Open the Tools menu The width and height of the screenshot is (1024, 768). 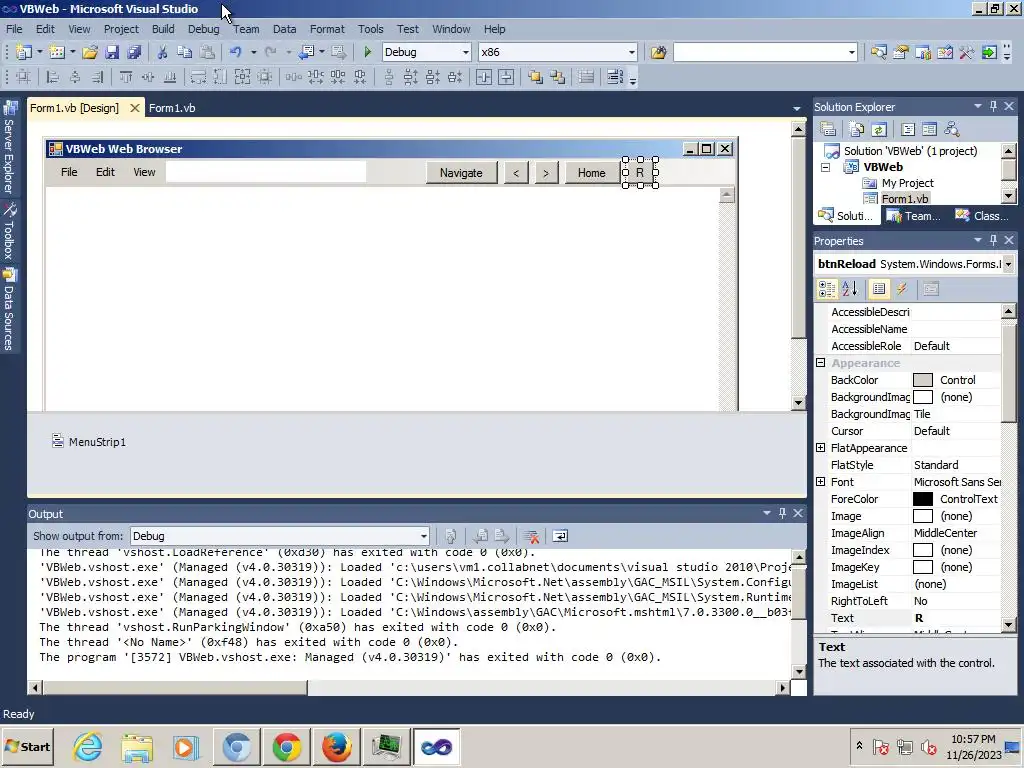[370, 29]
